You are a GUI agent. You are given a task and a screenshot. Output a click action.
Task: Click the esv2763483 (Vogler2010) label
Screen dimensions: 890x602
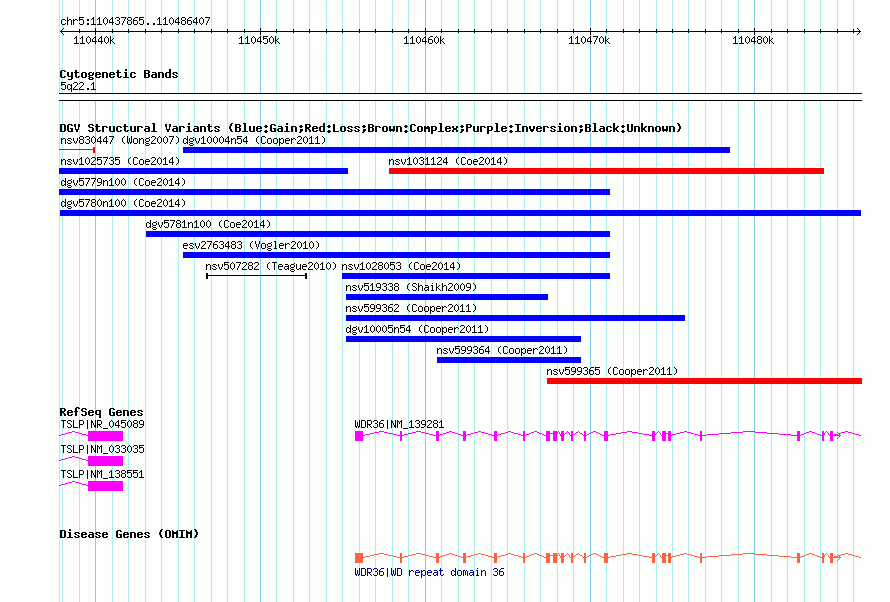251,245
